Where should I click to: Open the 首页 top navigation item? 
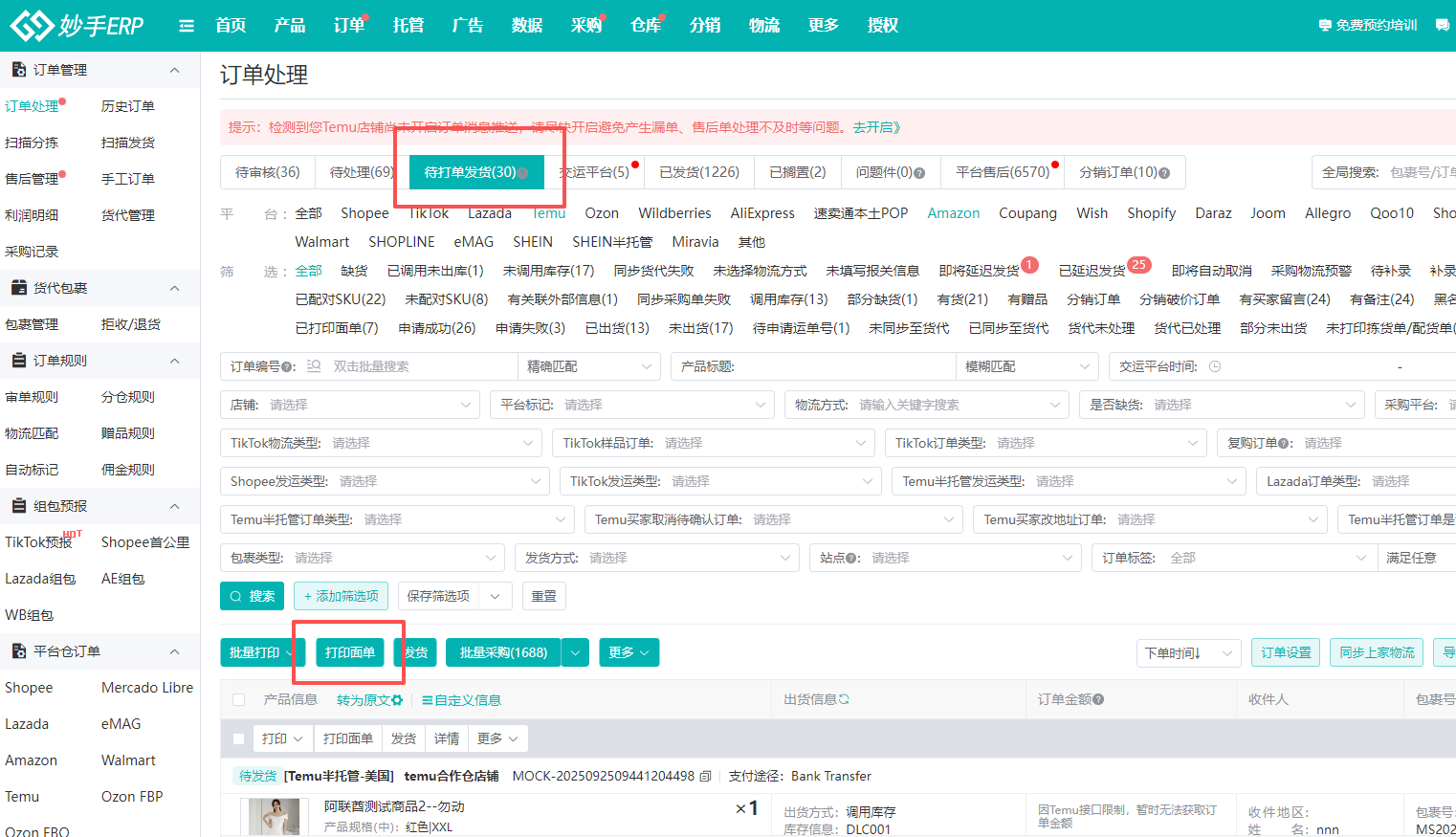click(x=231, y=26)
